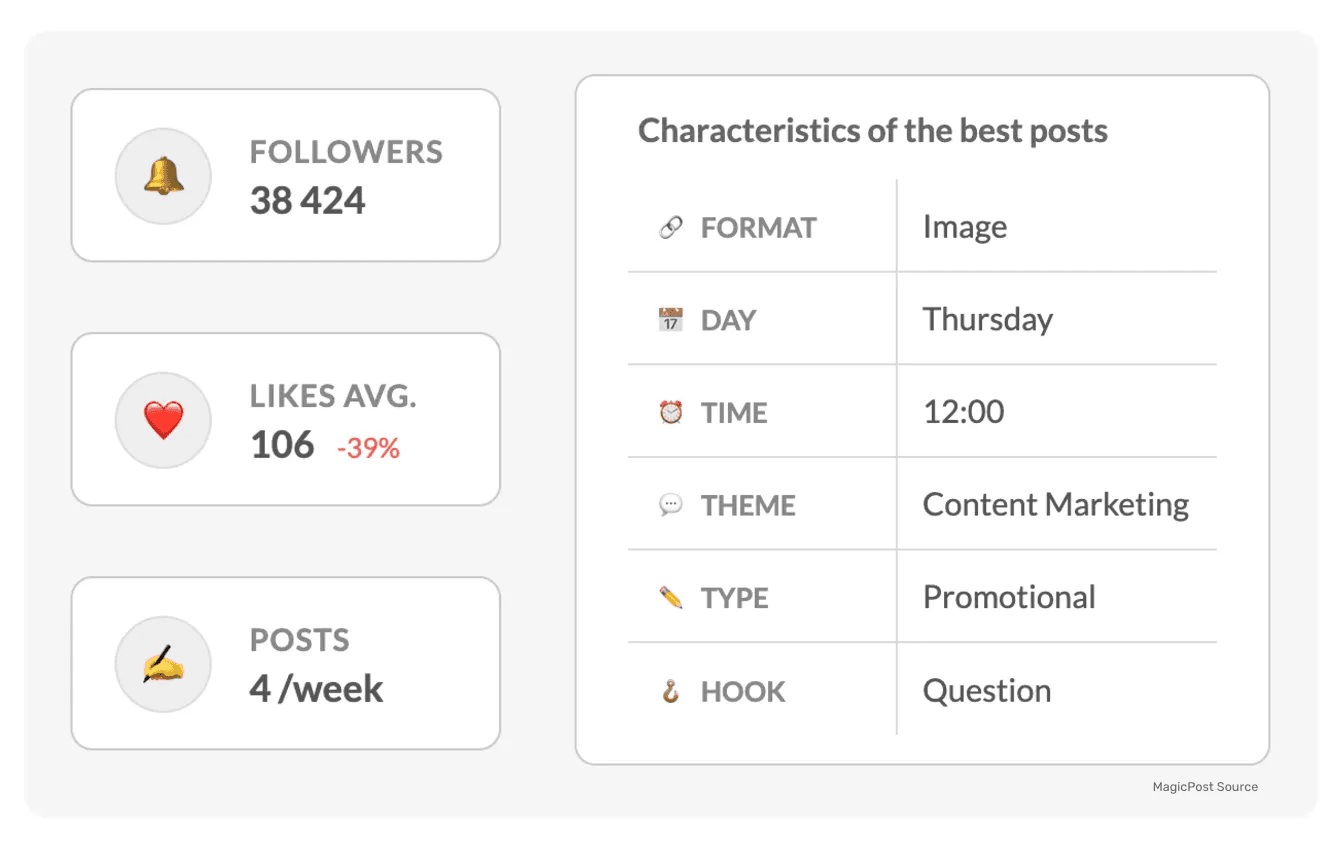Viewport: 1342px width, 848px height.
Task: Click the Thursday day value
Action: point(988,320)
